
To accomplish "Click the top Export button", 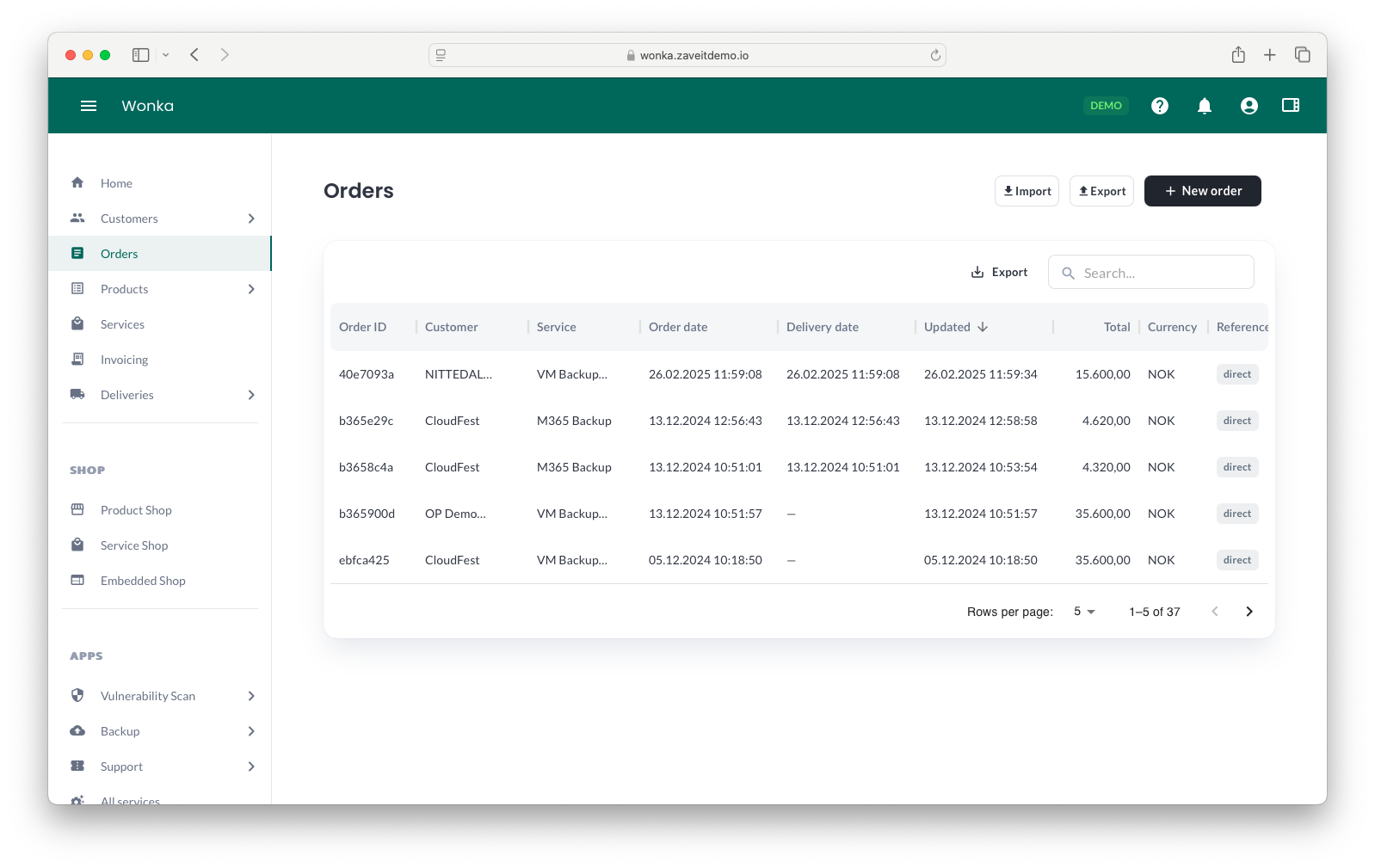I will pyautogui.click(x=1101, y=191).
